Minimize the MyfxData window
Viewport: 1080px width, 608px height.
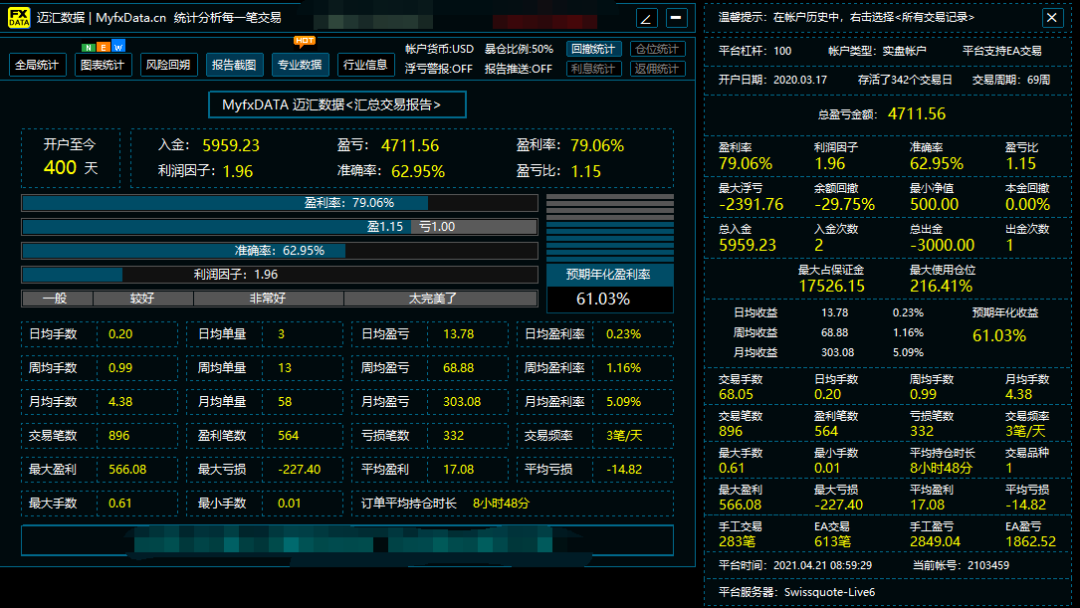[x=677, y=18]
